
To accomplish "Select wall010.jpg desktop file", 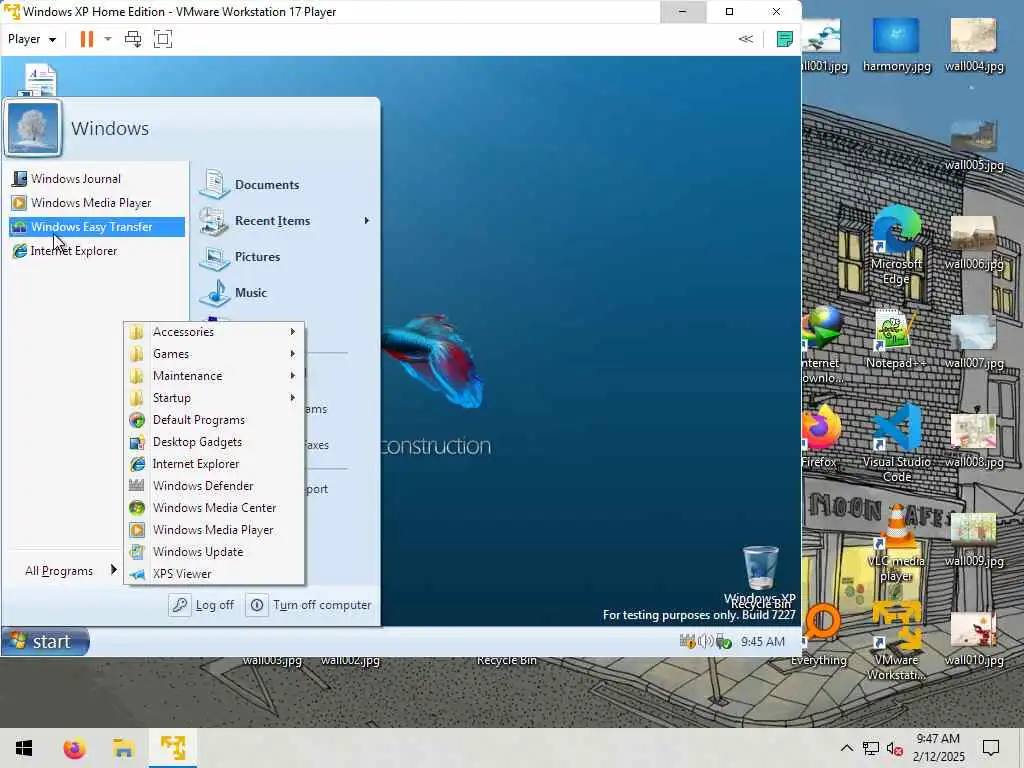I will click(x=974, y=639).
